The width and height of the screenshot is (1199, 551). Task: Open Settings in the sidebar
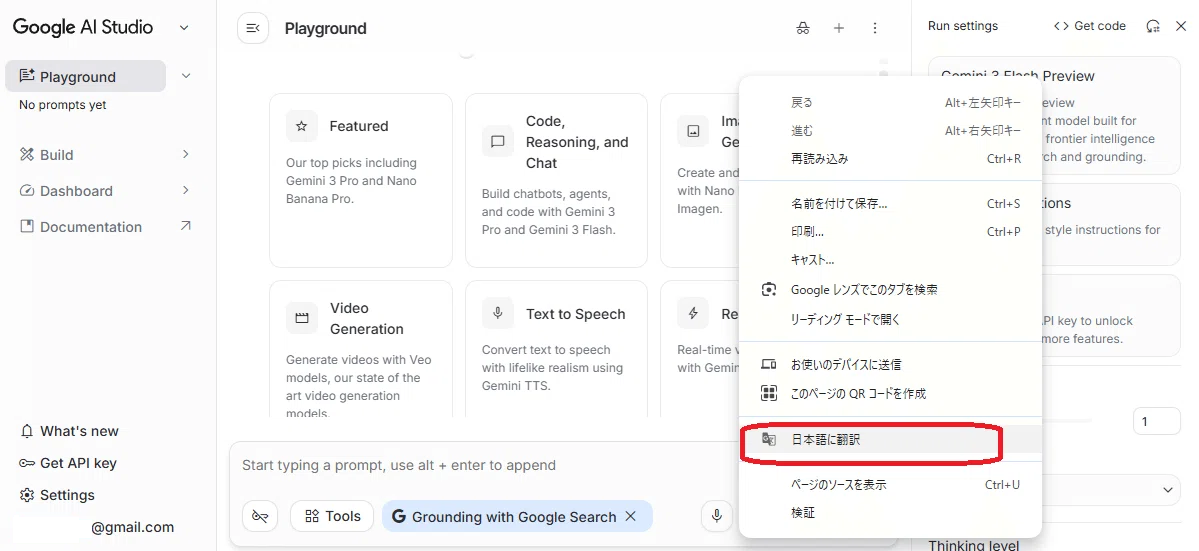coord(57,495)
